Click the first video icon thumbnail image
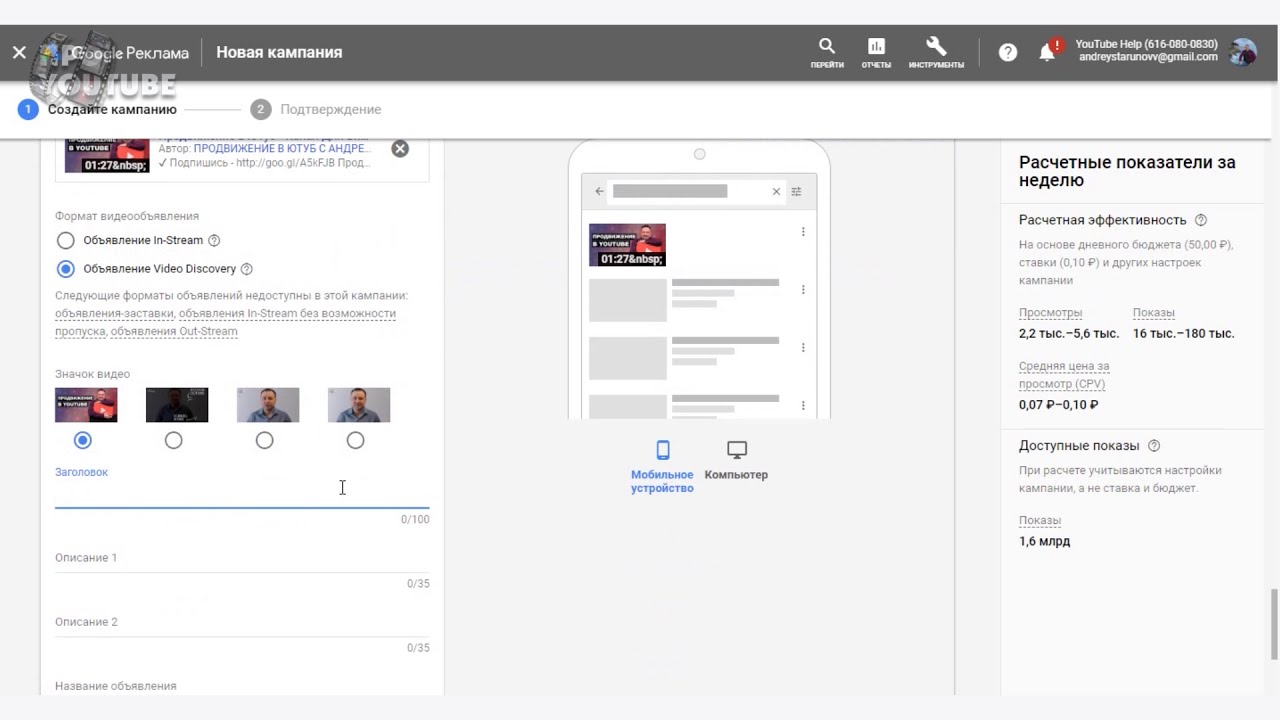This screenshot has height=720, width=1280. tap(86, 405)
